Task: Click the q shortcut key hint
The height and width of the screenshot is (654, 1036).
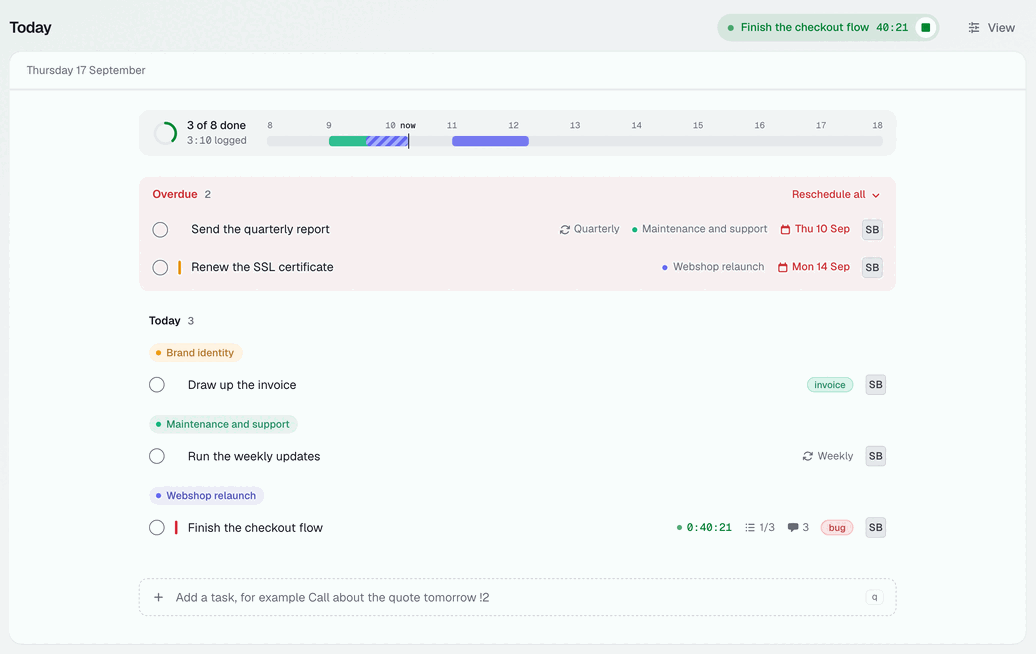Action: (875, 597)
